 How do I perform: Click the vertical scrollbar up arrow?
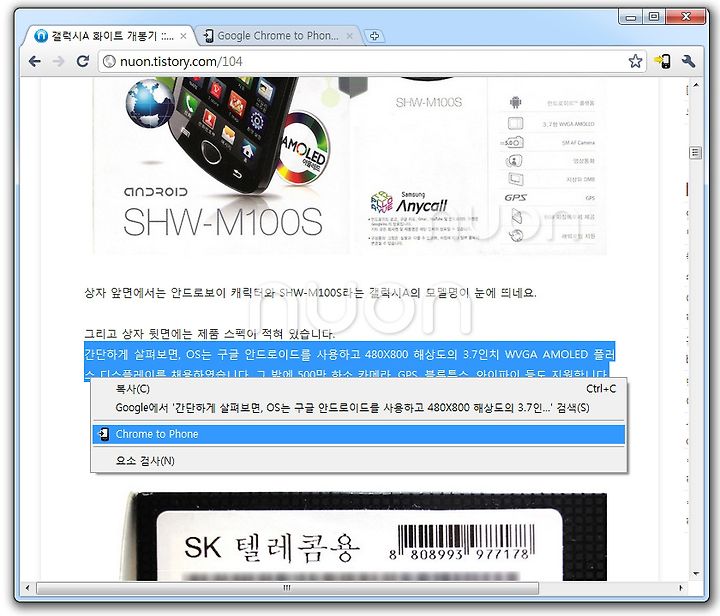pos(696,85)
